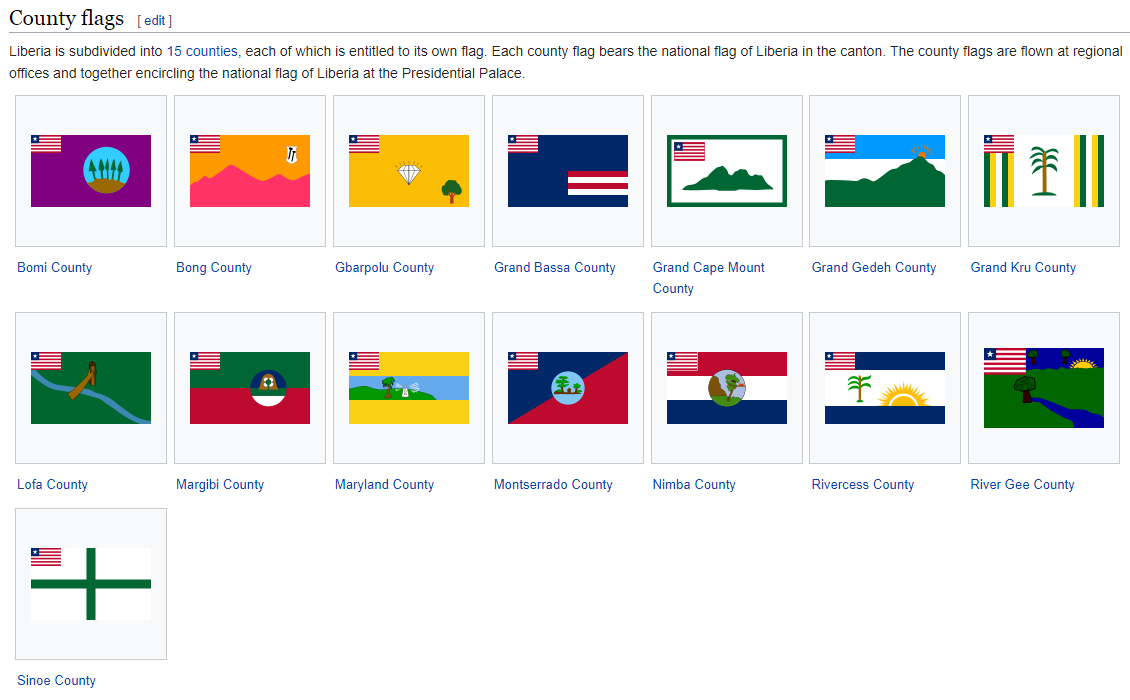Visit the Grand Bassa County link
This screenshot has width=1130, height=700.
(x=555, y=267)
